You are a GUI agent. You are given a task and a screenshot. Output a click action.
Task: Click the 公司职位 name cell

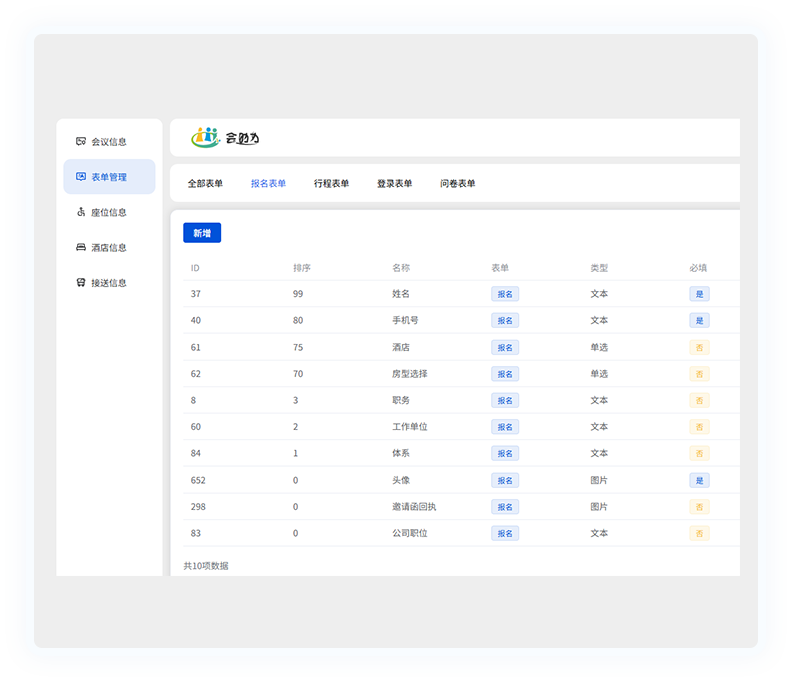tap(410, 533)
